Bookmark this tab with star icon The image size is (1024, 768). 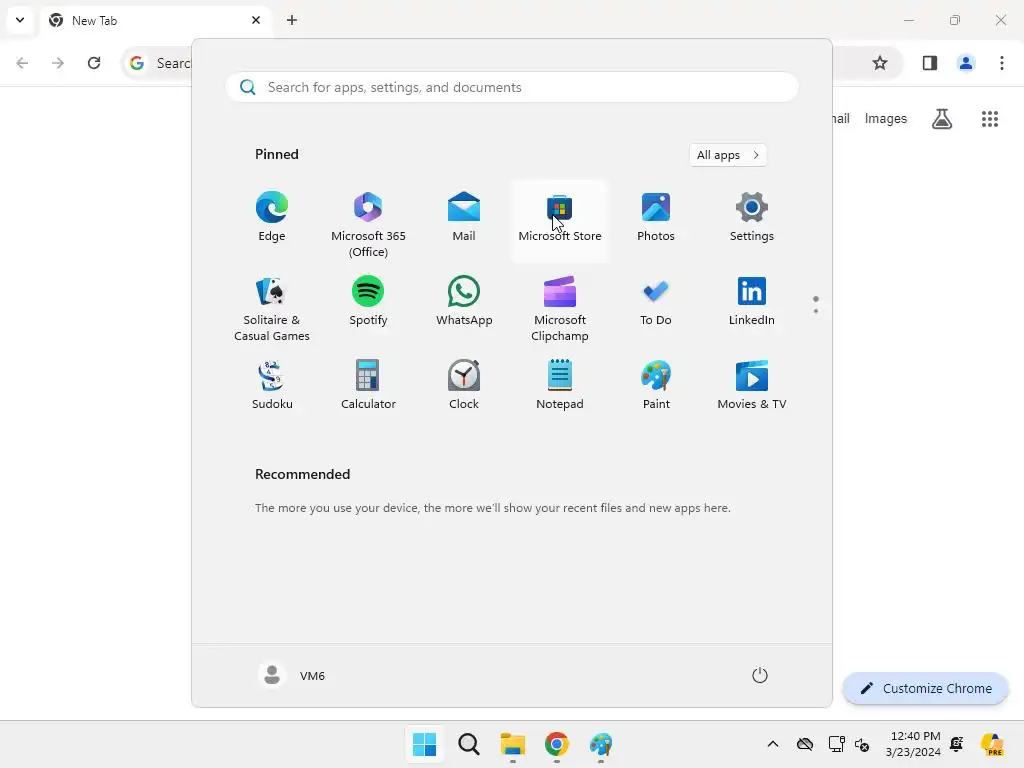(x=880, y=63)
